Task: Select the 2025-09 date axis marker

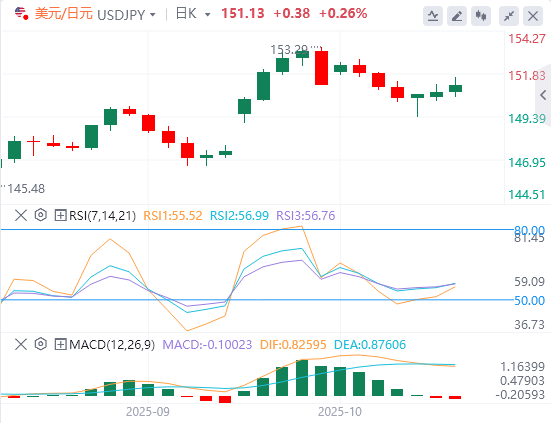Action: pos(148,411)
